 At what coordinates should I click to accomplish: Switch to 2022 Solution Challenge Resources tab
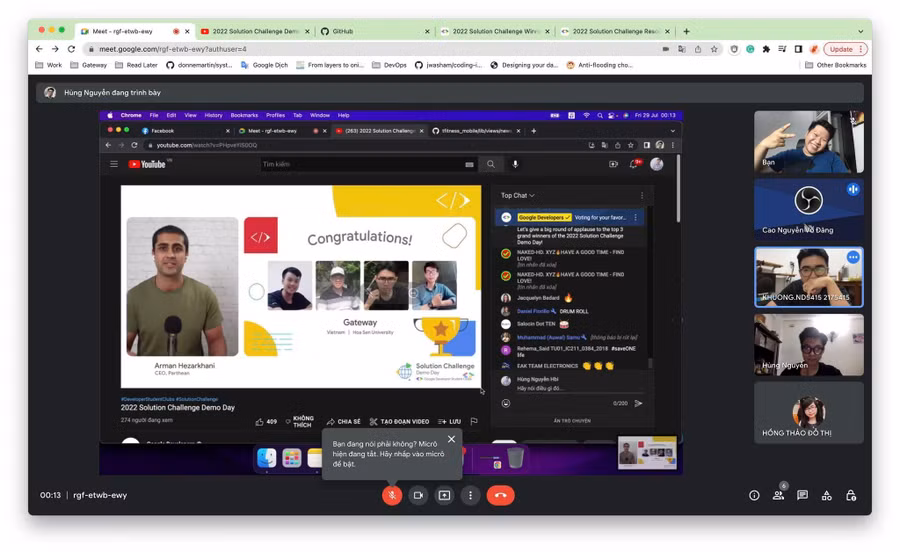coord(615,31)
